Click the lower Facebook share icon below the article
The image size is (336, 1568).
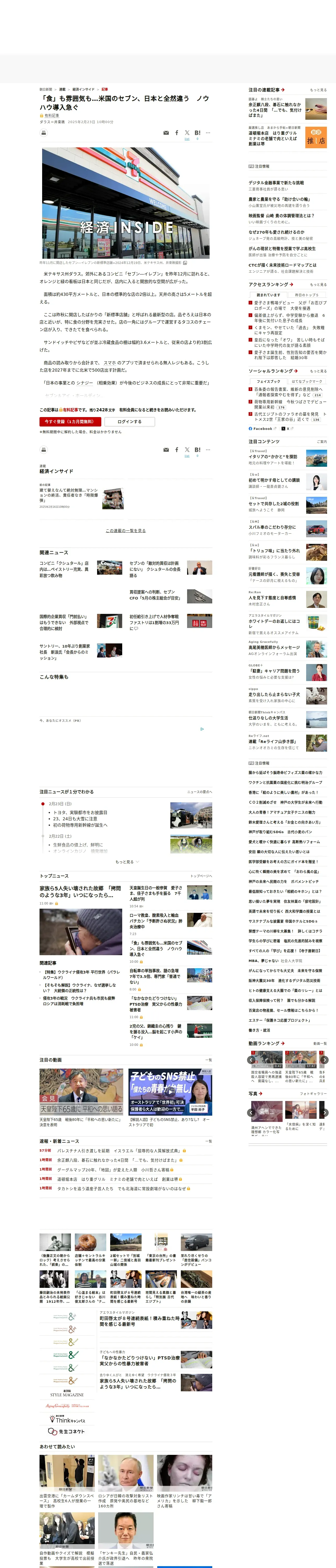[177, 450]
